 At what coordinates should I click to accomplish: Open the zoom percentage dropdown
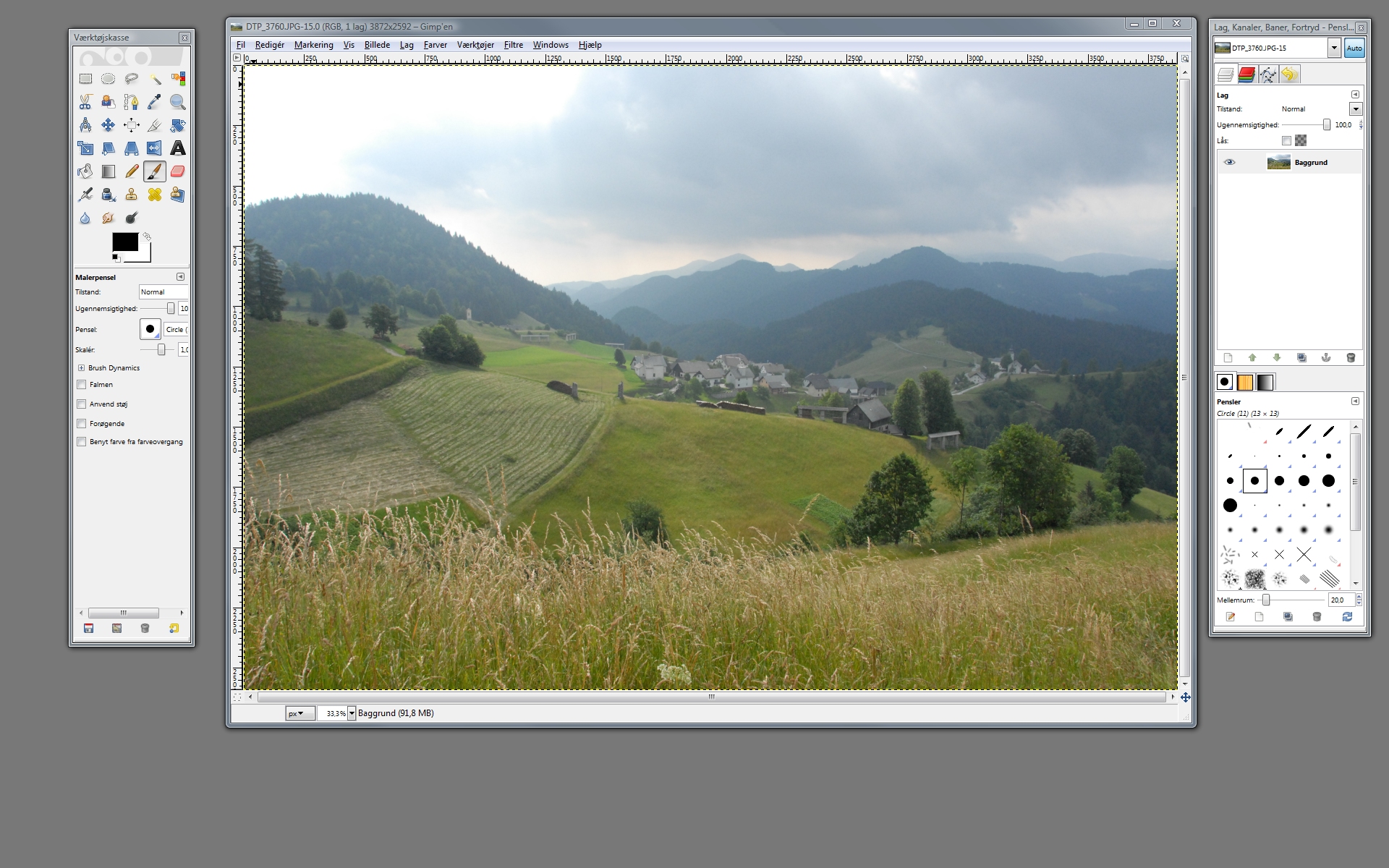[352, 713]
